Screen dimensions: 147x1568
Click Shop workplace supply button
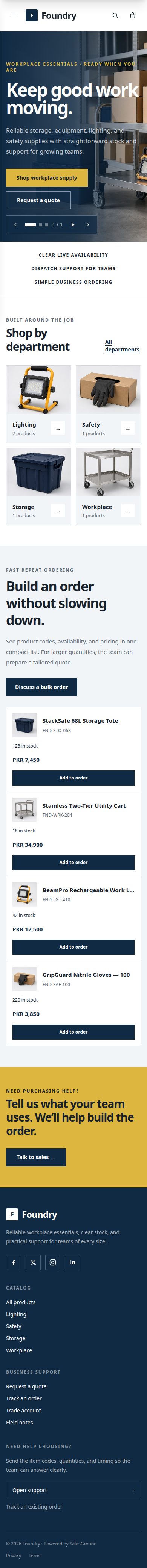47,178
